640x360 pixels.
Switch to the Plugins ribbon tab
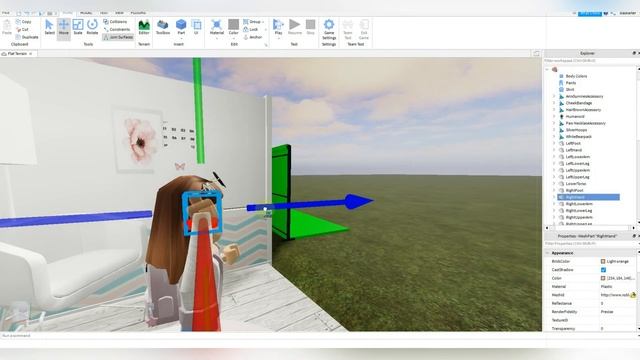pyautogui.click(x=138, y=13)
